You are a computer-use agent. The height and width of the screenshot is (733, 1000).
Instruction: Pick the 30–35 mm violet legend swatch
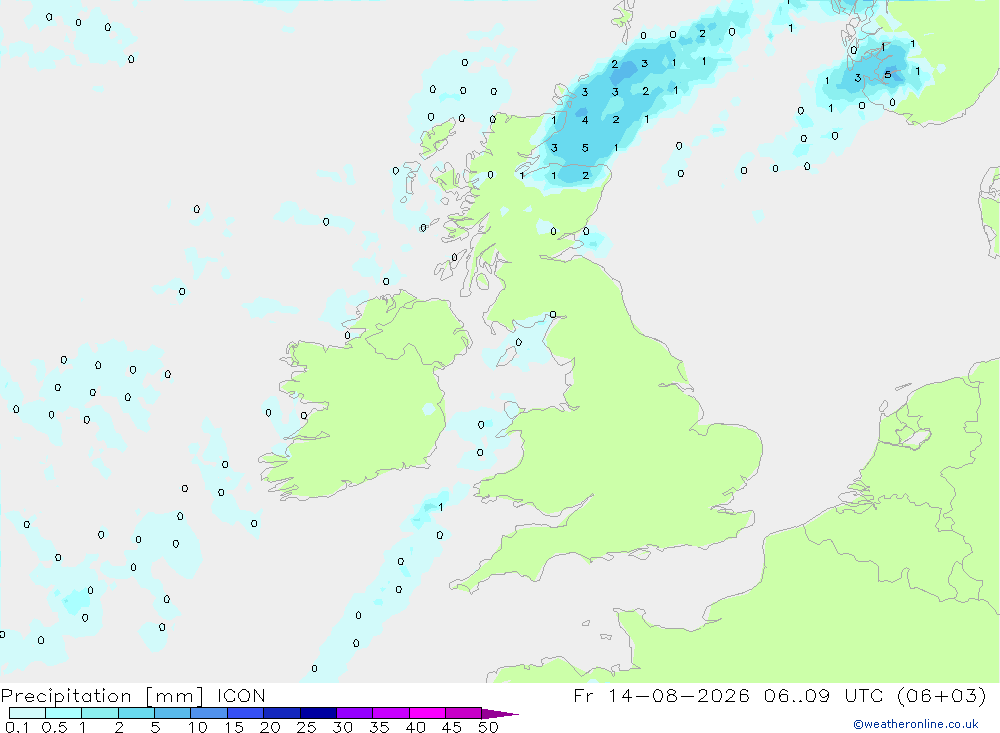click(355, 713)
